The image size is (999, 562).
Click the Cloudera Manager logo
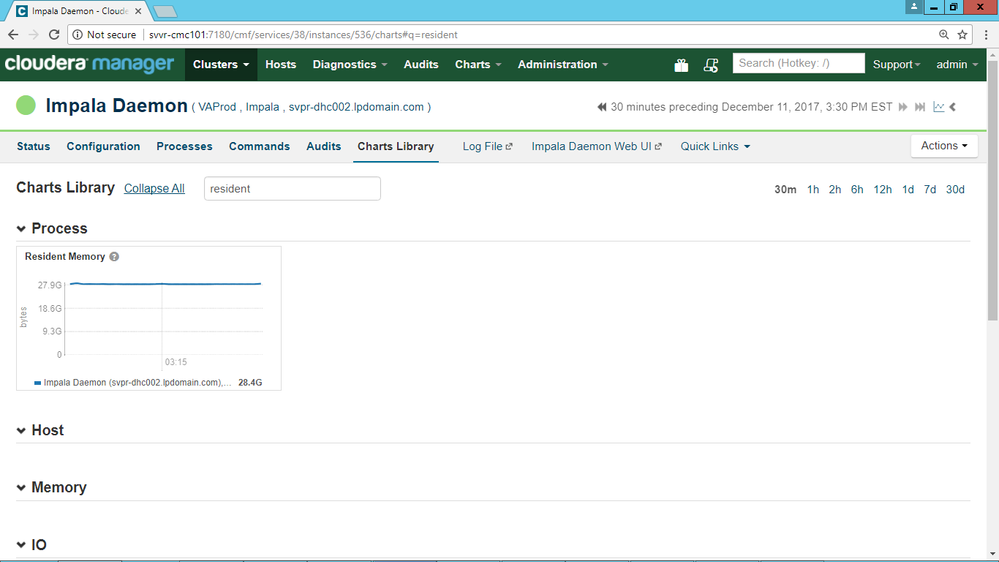(89, 64)
